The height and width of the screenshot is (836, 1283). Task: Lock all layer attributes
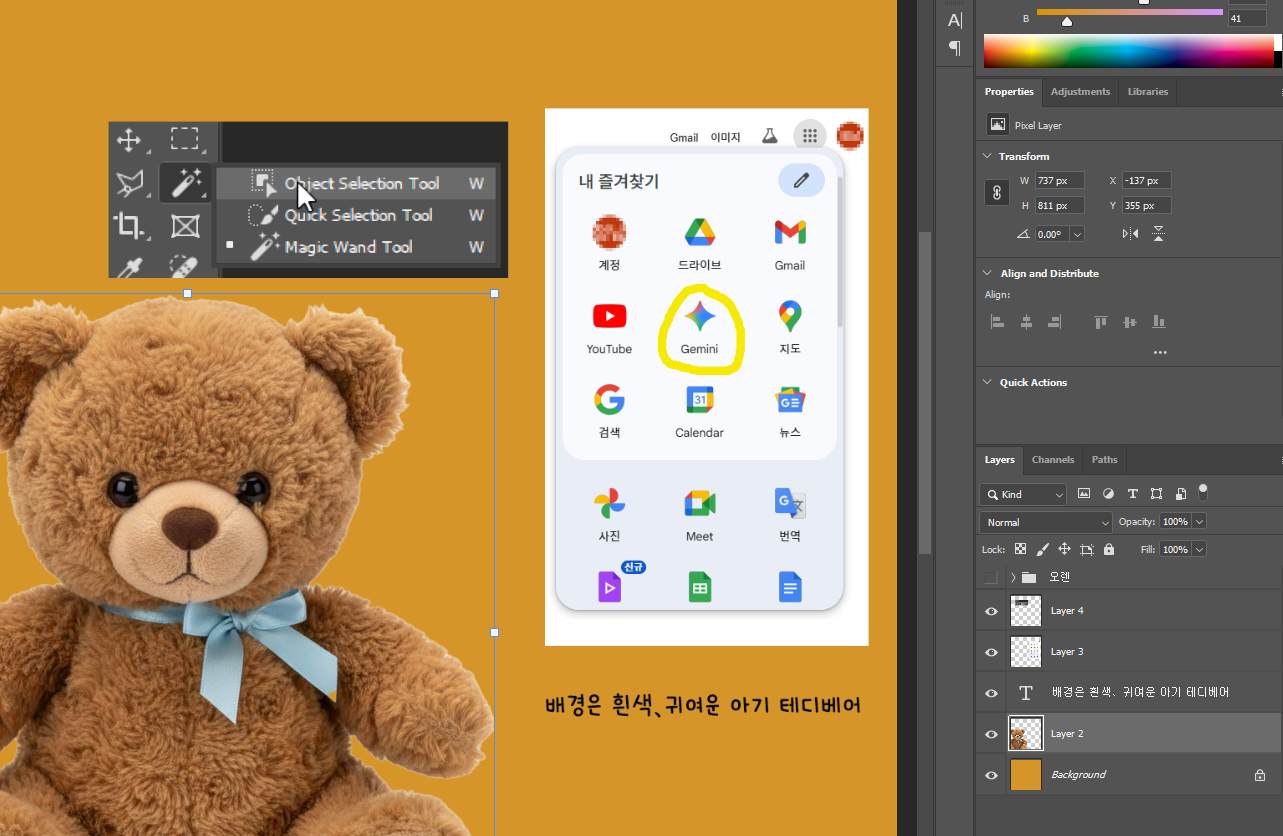pos(1108,549)
